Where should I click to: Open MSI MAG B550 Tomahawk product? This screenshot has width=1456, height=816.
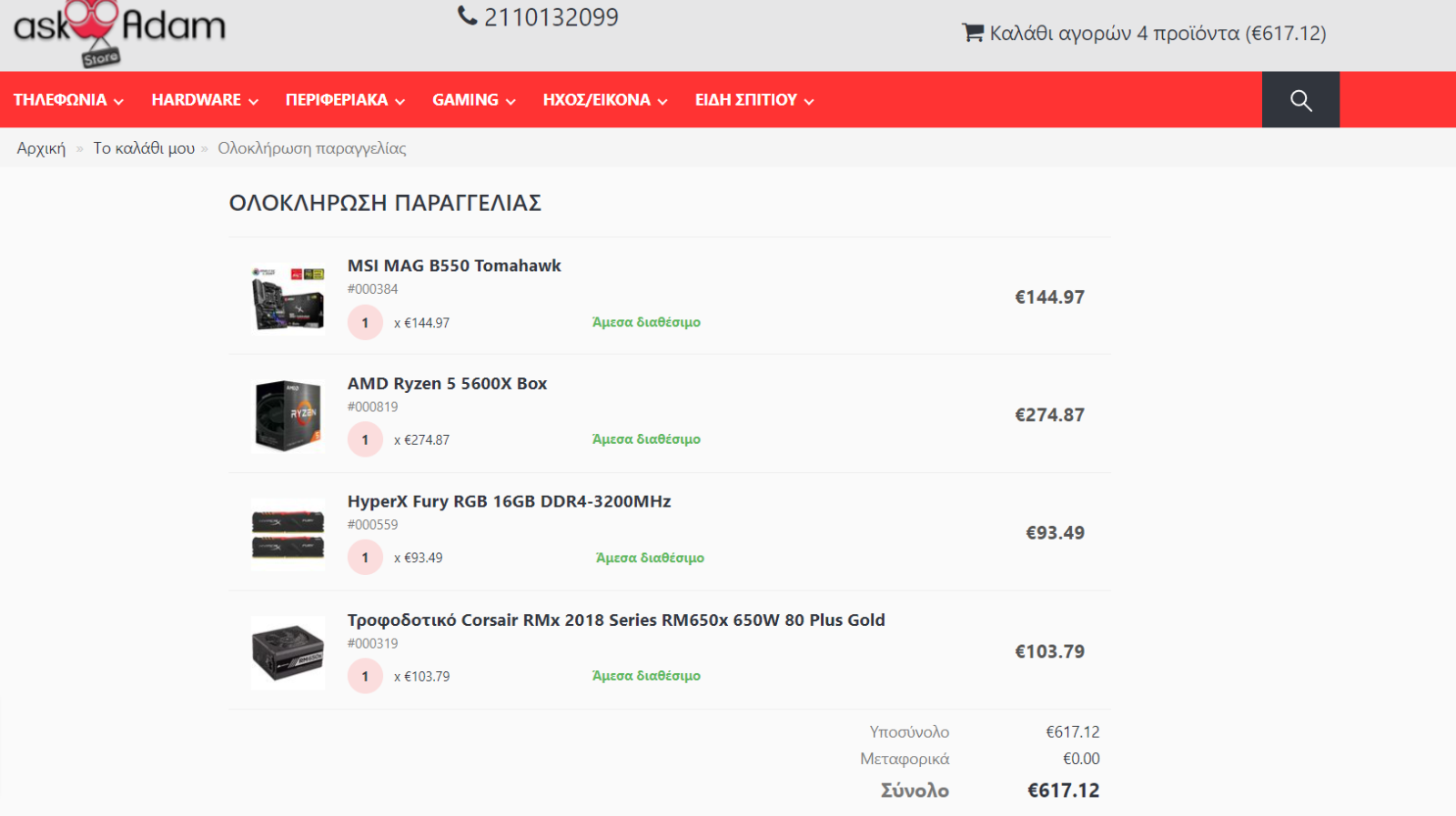(454, 266)
